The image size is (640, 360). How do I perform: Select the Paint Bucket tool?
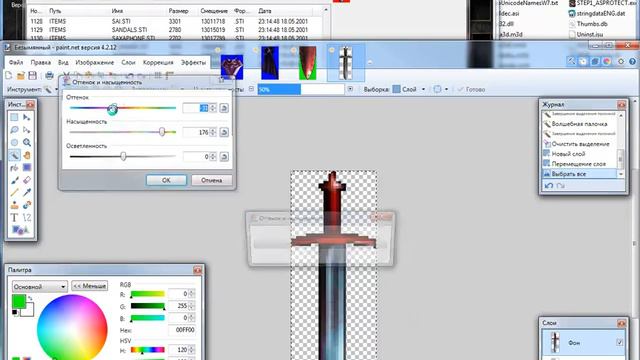14,168
